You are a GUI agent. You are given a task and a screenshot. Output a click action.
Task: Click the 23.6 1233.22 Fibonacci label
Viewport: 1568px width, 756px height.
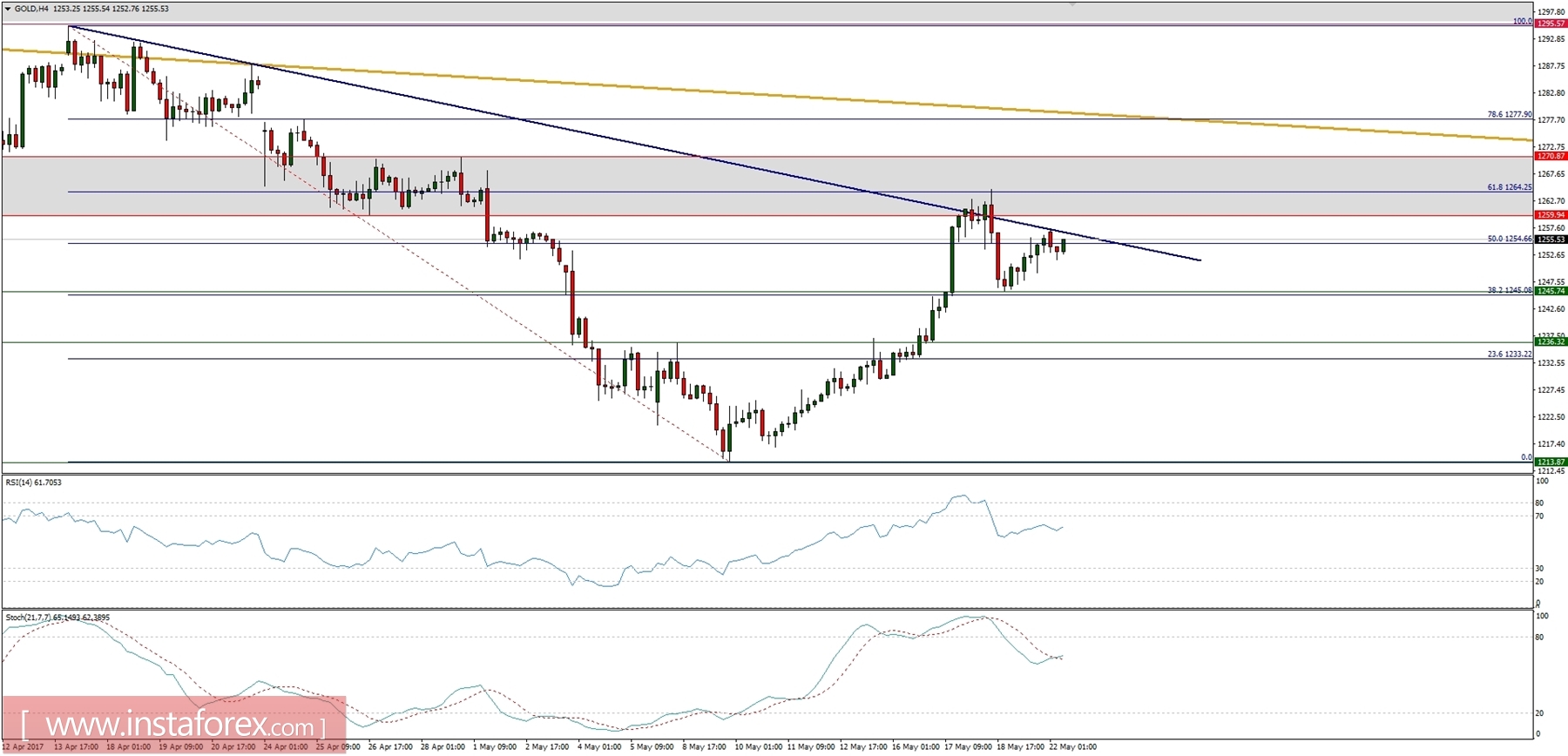(1510, 354)
